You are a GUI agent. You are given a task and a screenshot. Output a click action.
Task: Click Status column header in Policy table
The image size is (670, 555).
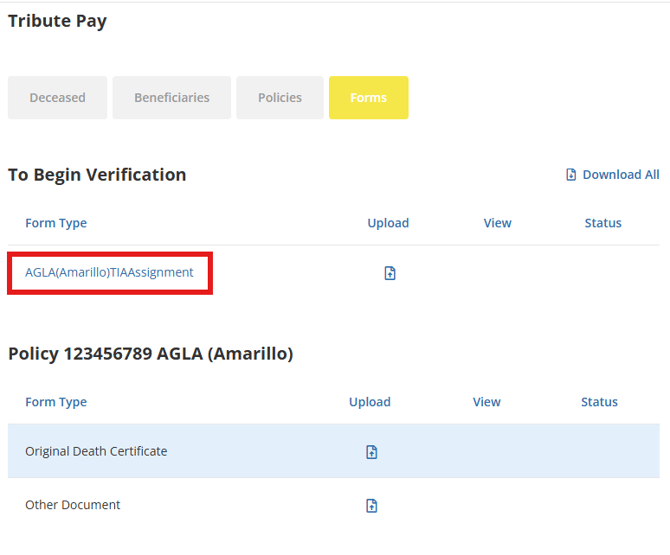(x=599, y=402)
